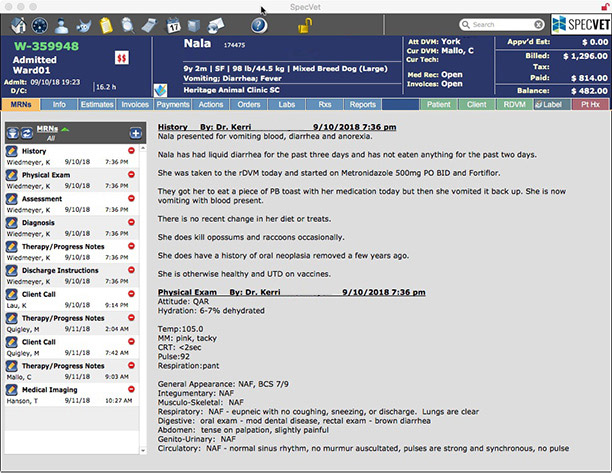Add a new MRN with plus button
This screenshot has height=473, width=612.
click(135, 133)
